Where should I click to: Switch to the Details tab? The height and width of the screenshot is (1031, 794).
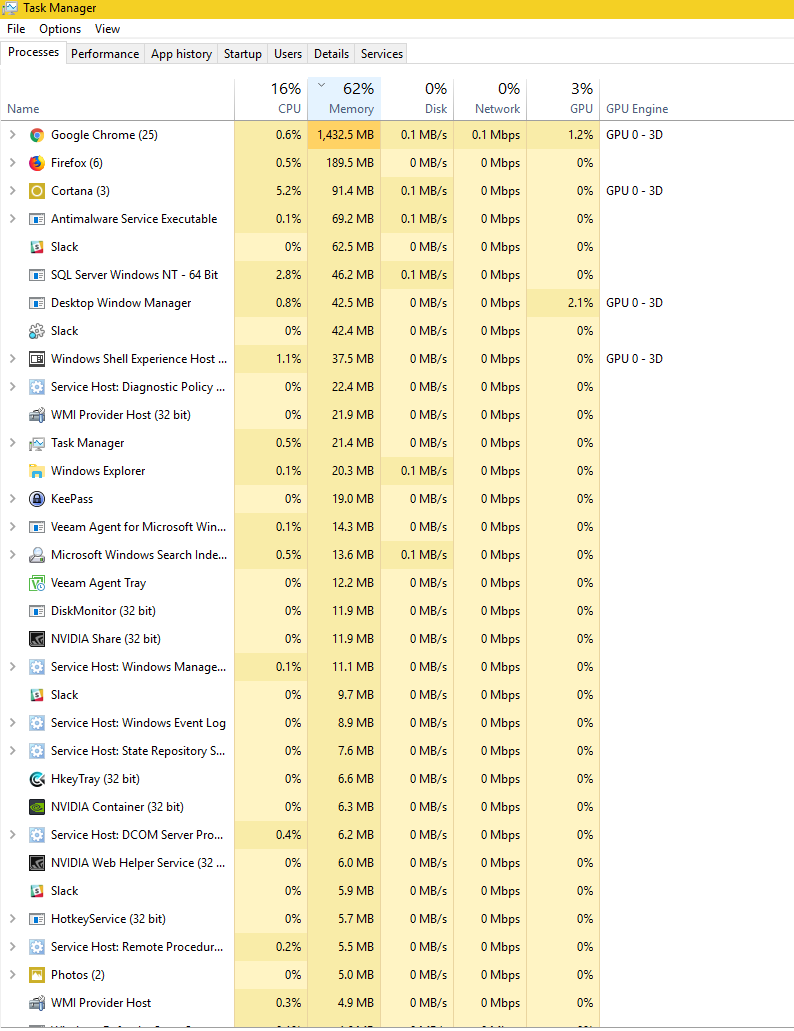pyautogui.click(x=331, y=54)
